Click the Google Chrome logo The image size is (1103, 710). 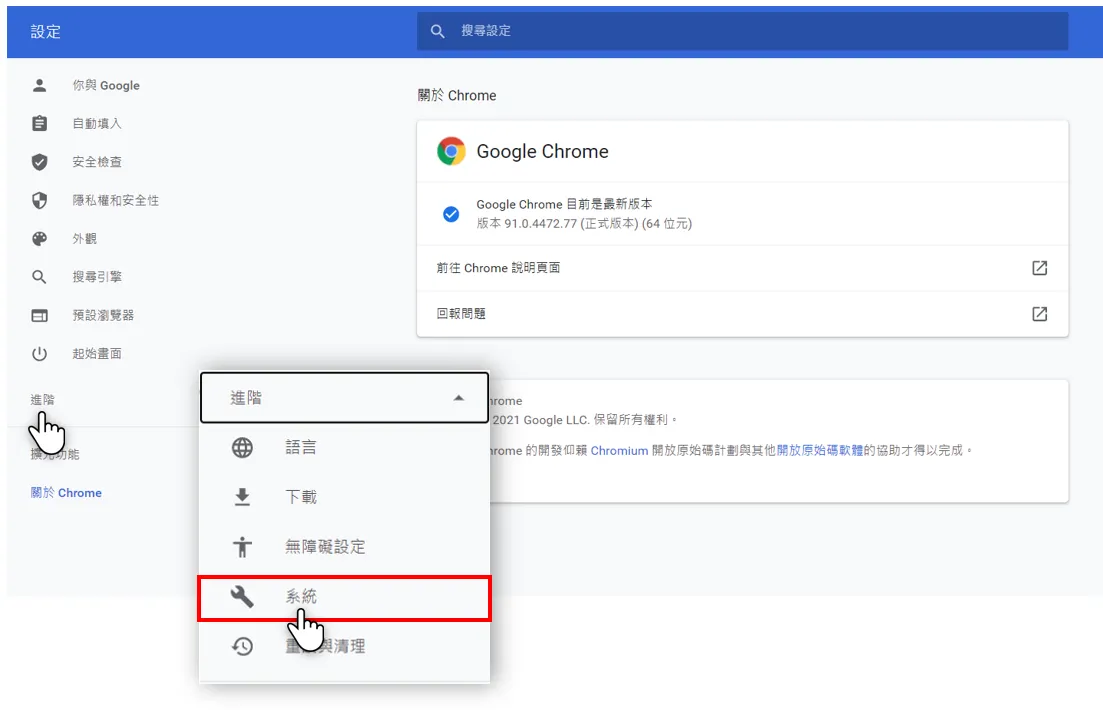tap(451, 151)
